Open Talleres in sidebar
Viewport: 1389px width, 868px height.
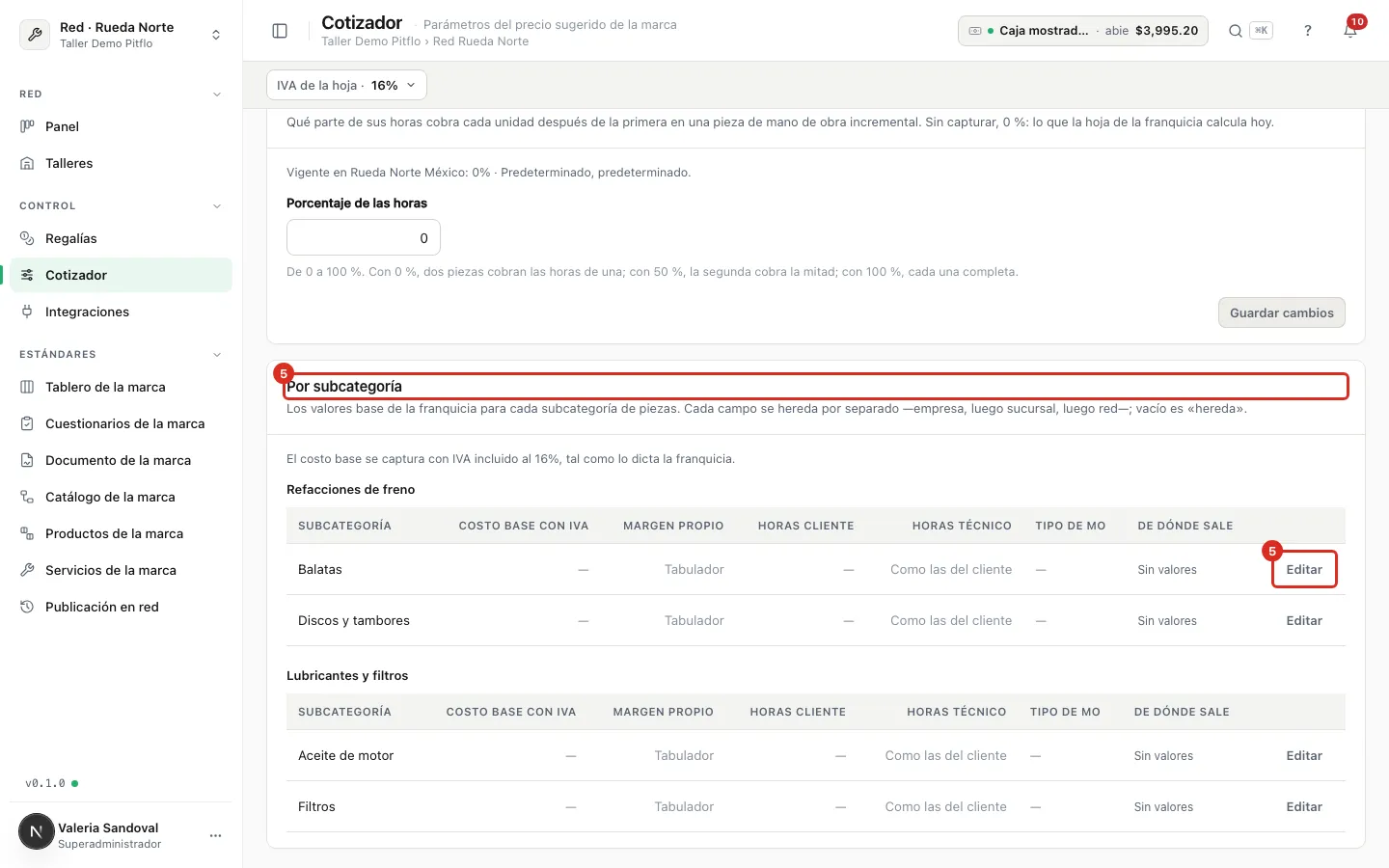(x=121, y=163)
